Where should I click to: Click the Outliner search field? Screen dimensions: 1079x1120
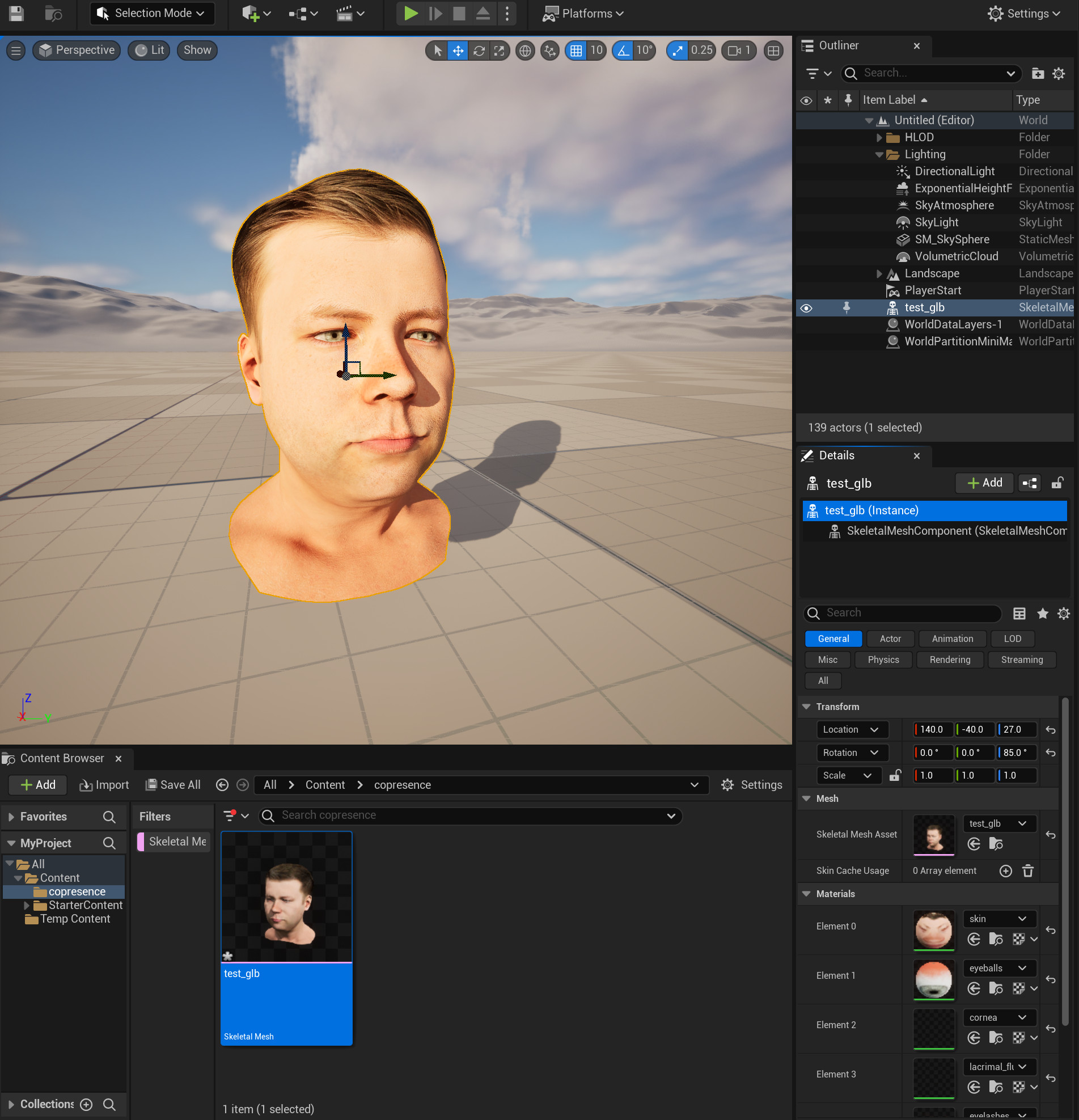point(931,73)
